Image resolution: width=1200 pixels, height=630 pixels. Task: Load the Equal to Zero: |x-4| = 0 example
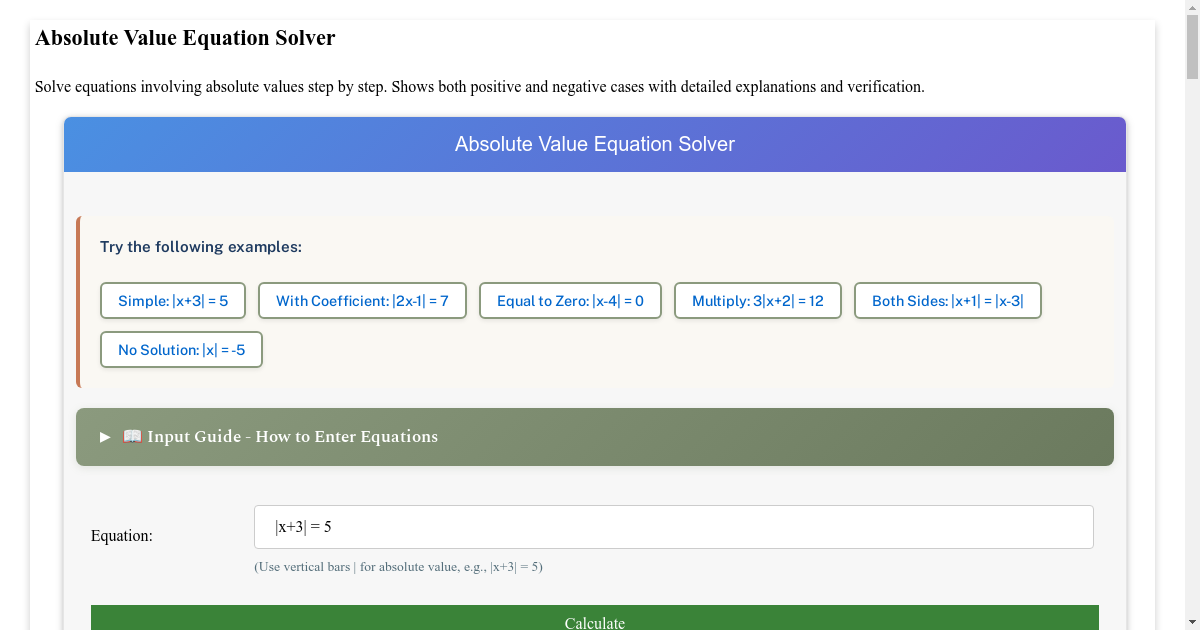pos(570,300)
